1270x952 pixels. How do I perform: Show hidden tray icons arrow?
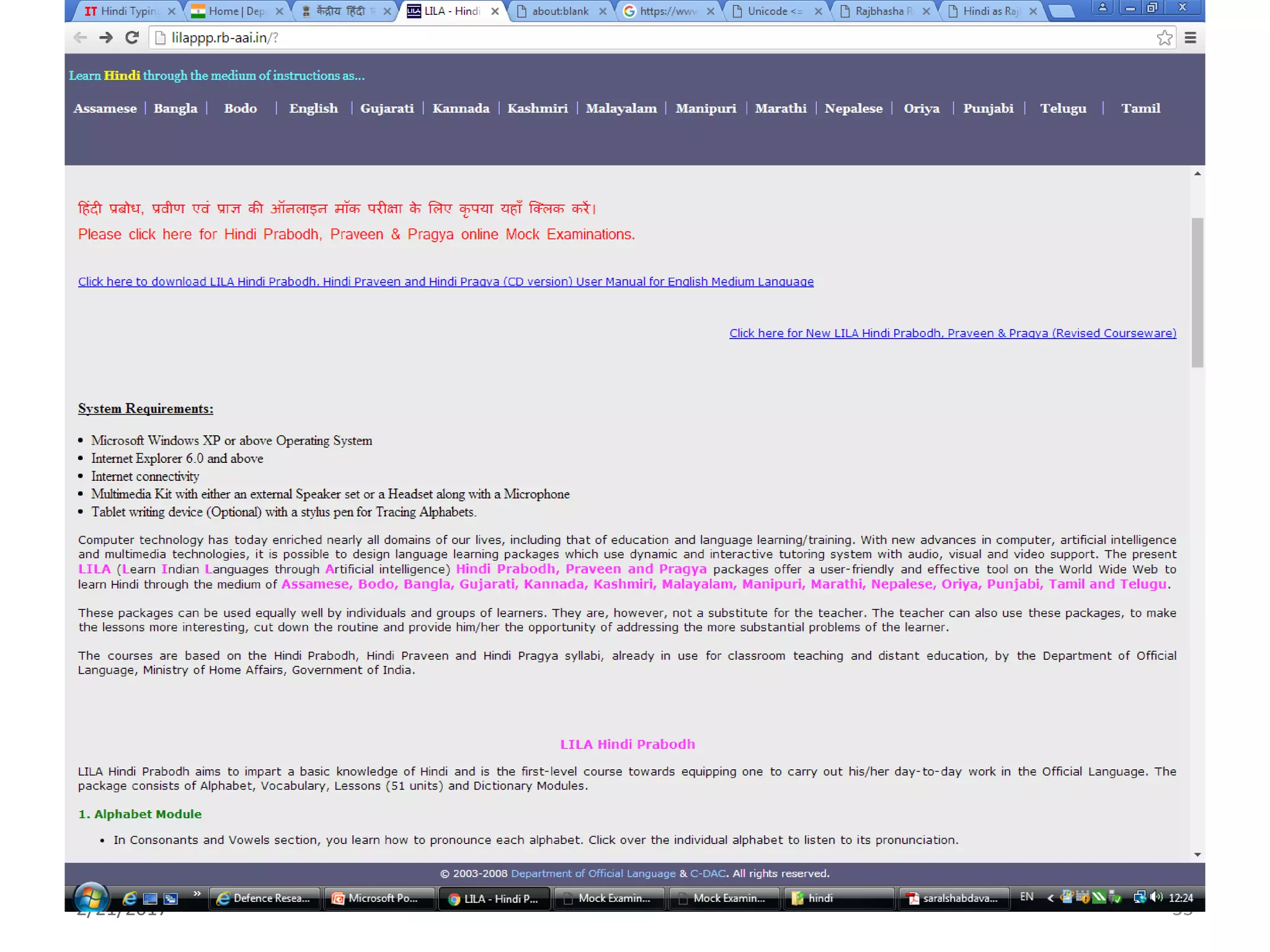tap(1050, 897)
